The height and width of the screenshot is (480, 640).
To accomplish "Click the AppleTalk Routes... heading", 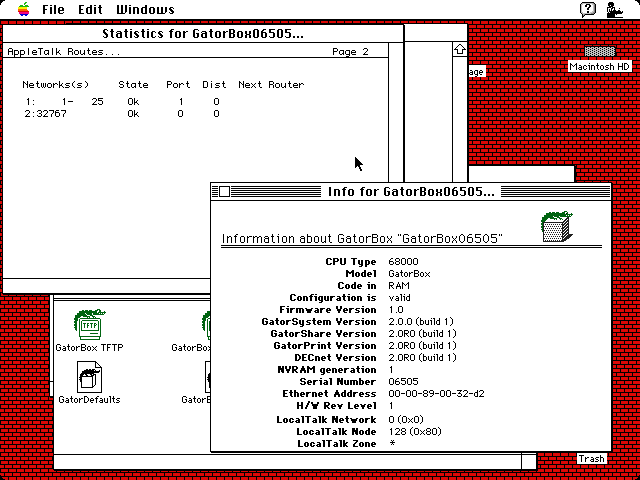I will point(64,52).
